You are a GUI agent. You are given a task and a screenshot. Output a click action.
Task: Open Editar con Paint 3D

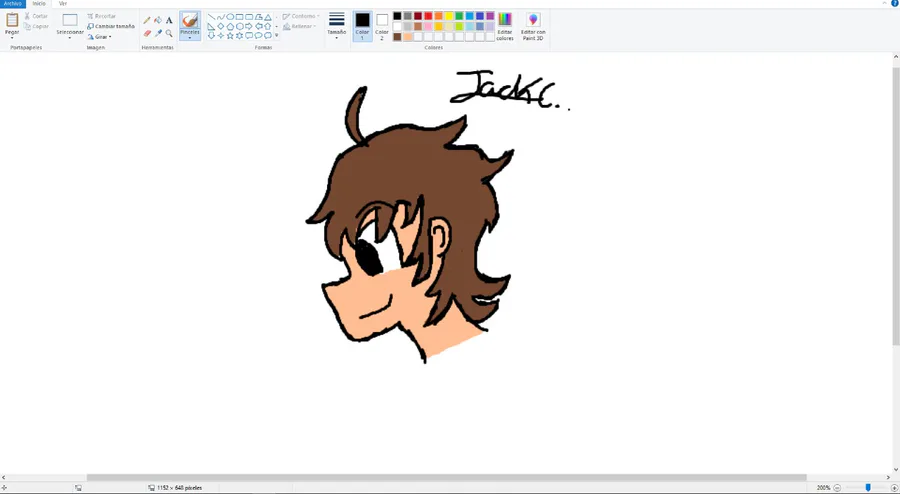(x=533, y=26)
